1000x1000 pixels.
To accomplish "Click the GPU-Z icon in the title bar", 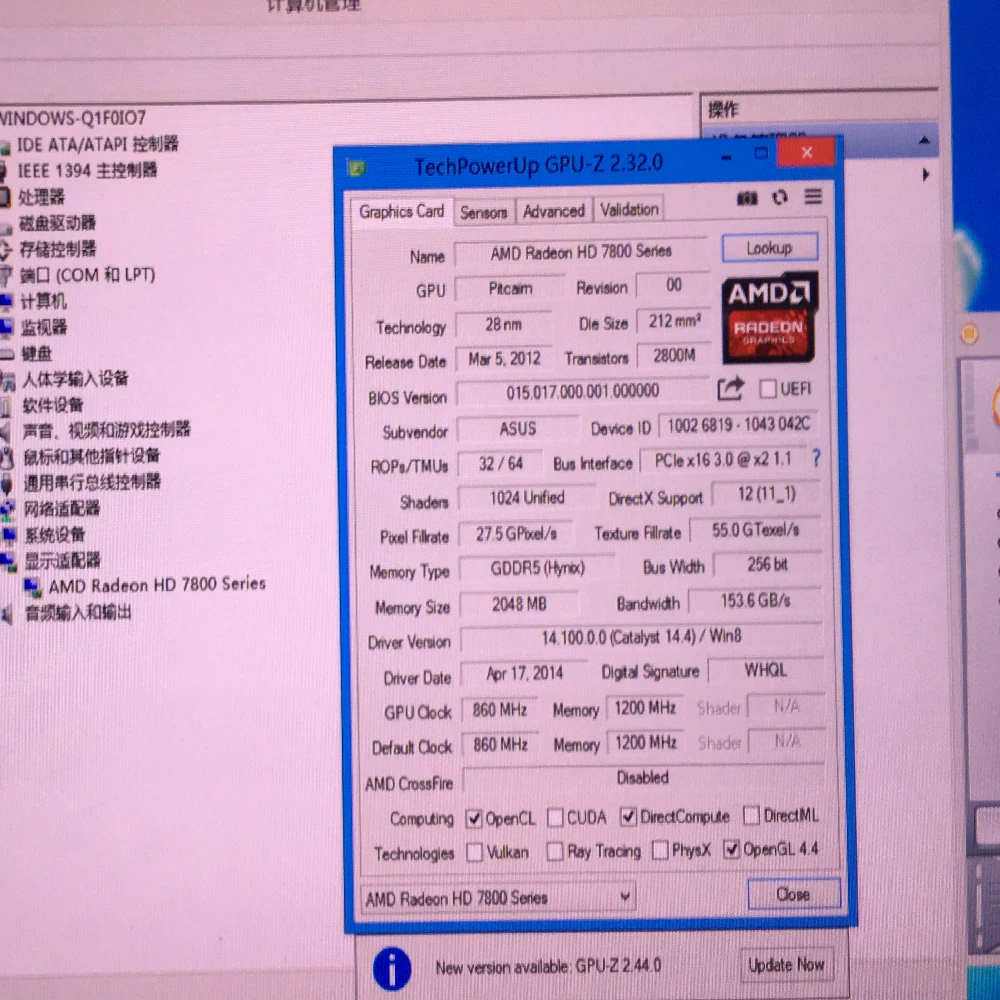I will (357, 167).
